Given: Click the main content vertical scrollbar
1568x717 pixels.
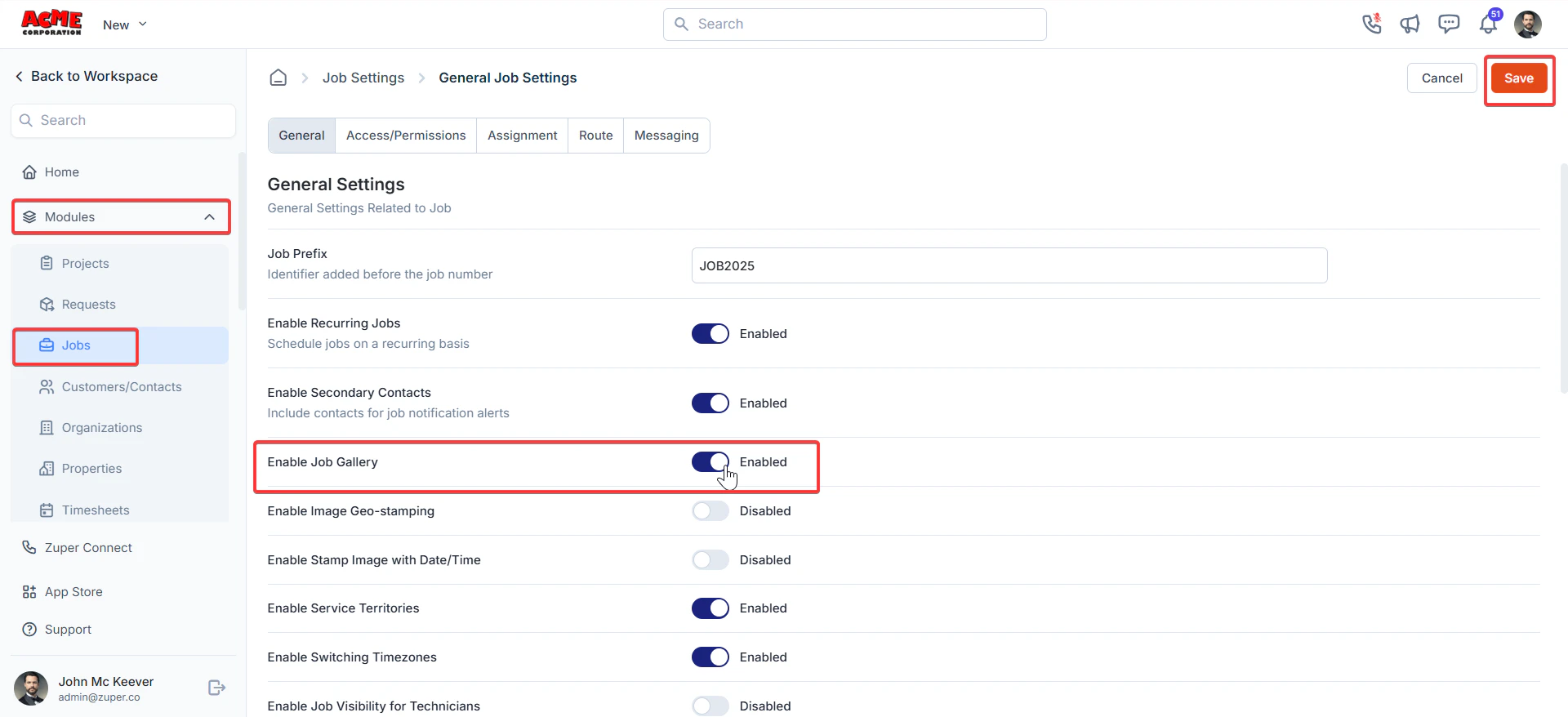Looking at the screenshot, I should [x=1563, y=278].
